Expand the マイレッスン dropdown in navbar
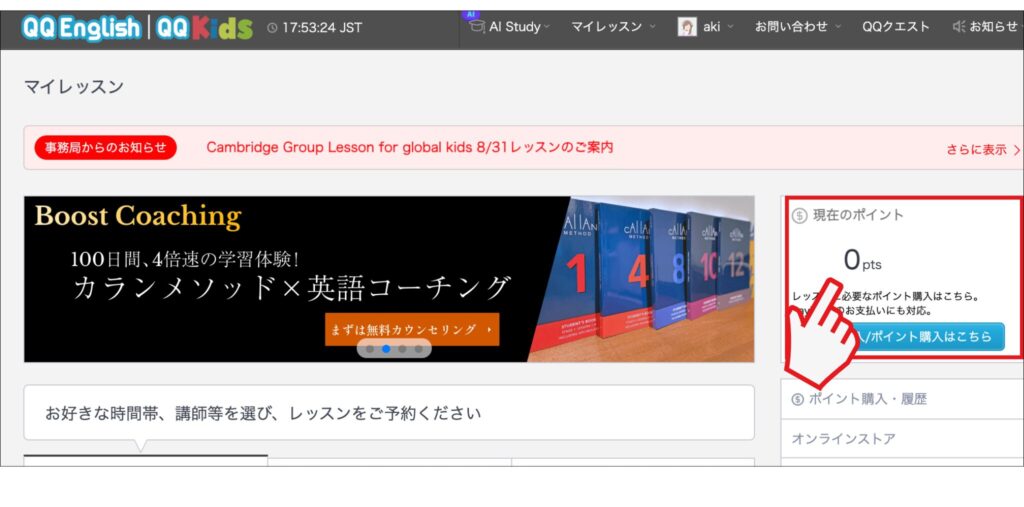The width and height of the screenshot is (1024, 507). (613, 27)
